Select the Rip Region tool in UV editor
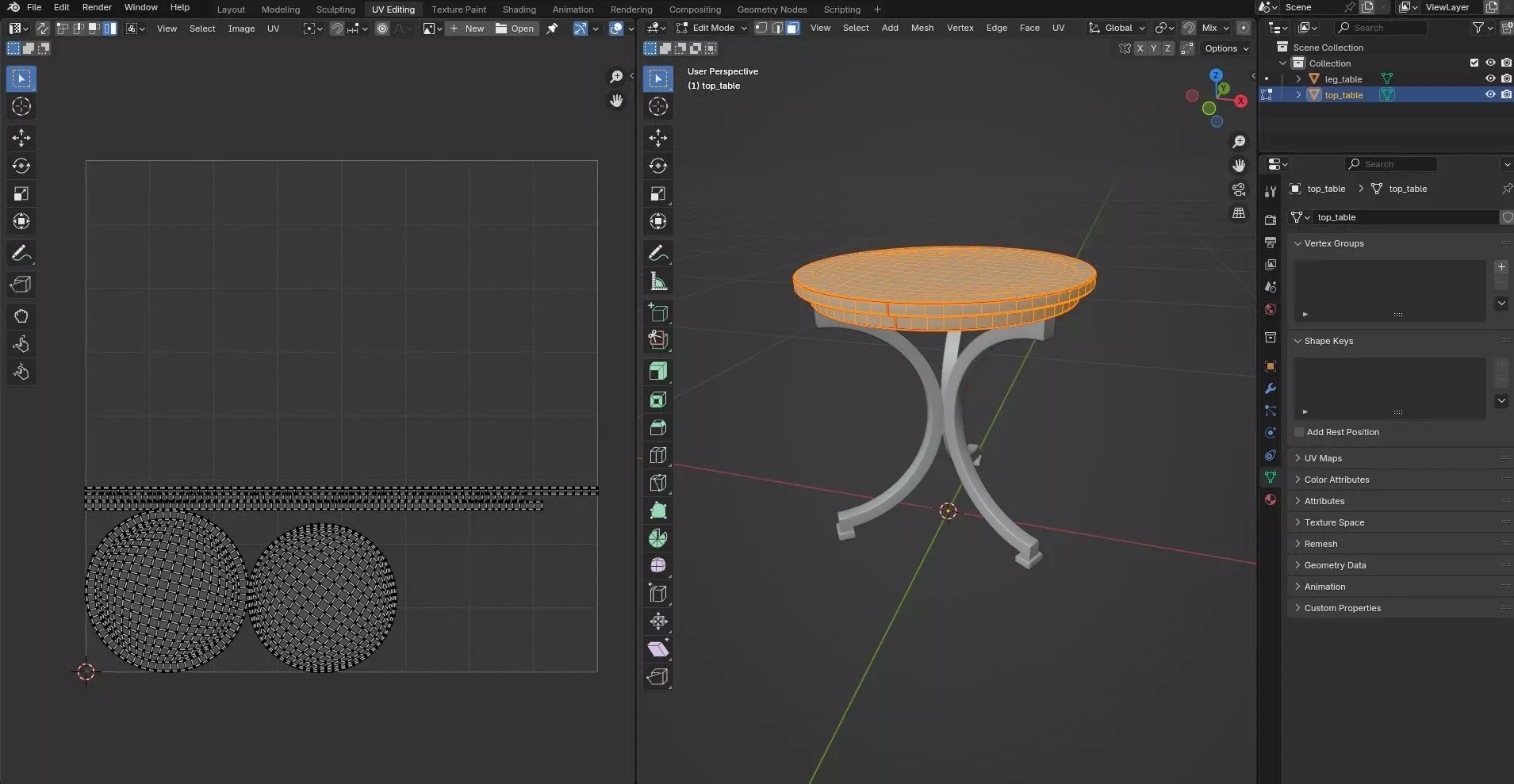The width and height of the screenshot is (1514, 784). 21,285
